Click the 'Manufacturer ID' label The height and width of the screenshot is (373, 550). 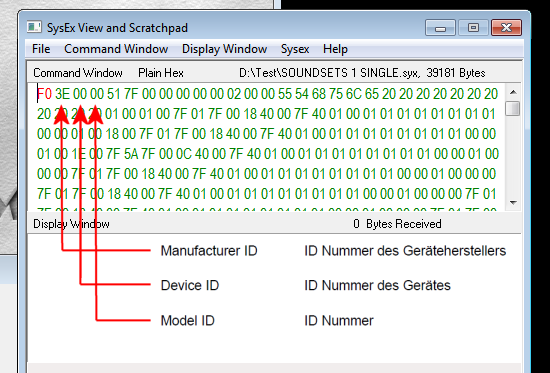[209, 251]
